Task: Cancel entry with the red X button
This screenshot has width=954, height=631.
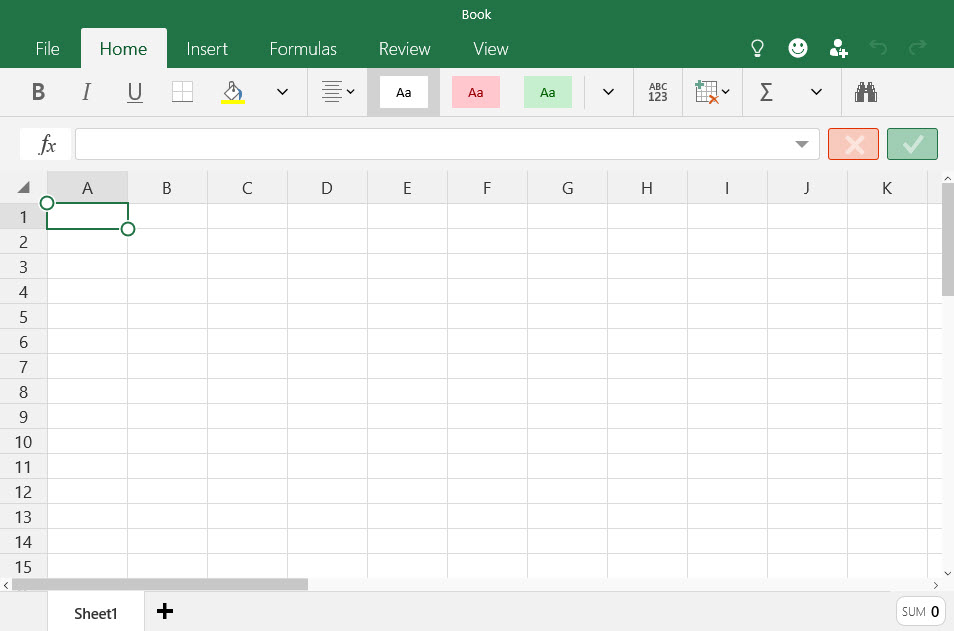Action: pos(853,144)
